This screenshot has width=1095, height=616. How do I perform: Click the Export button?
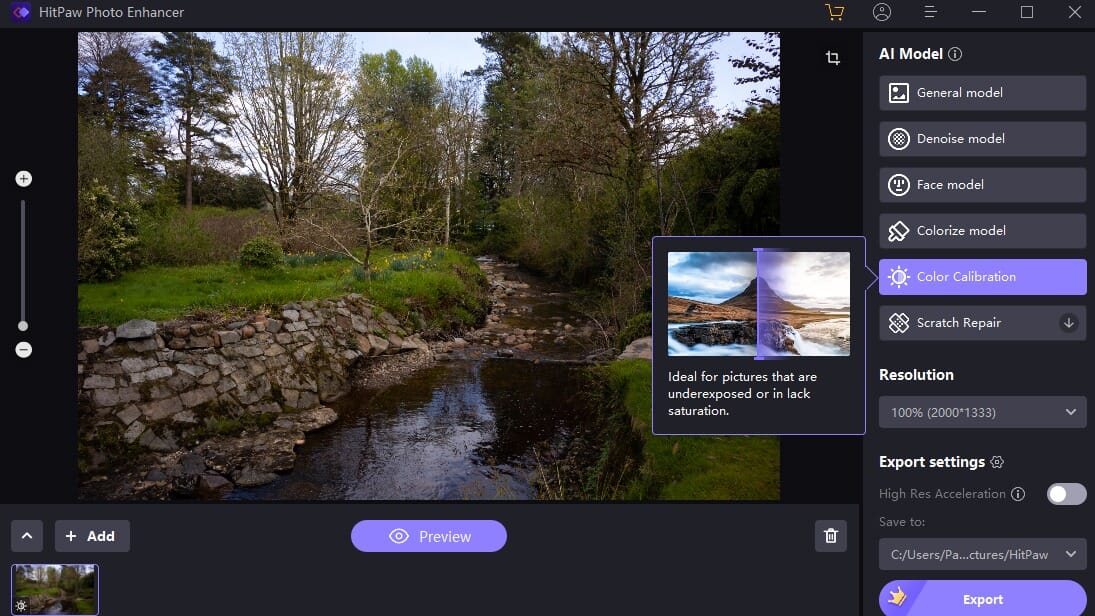(982, 599)
